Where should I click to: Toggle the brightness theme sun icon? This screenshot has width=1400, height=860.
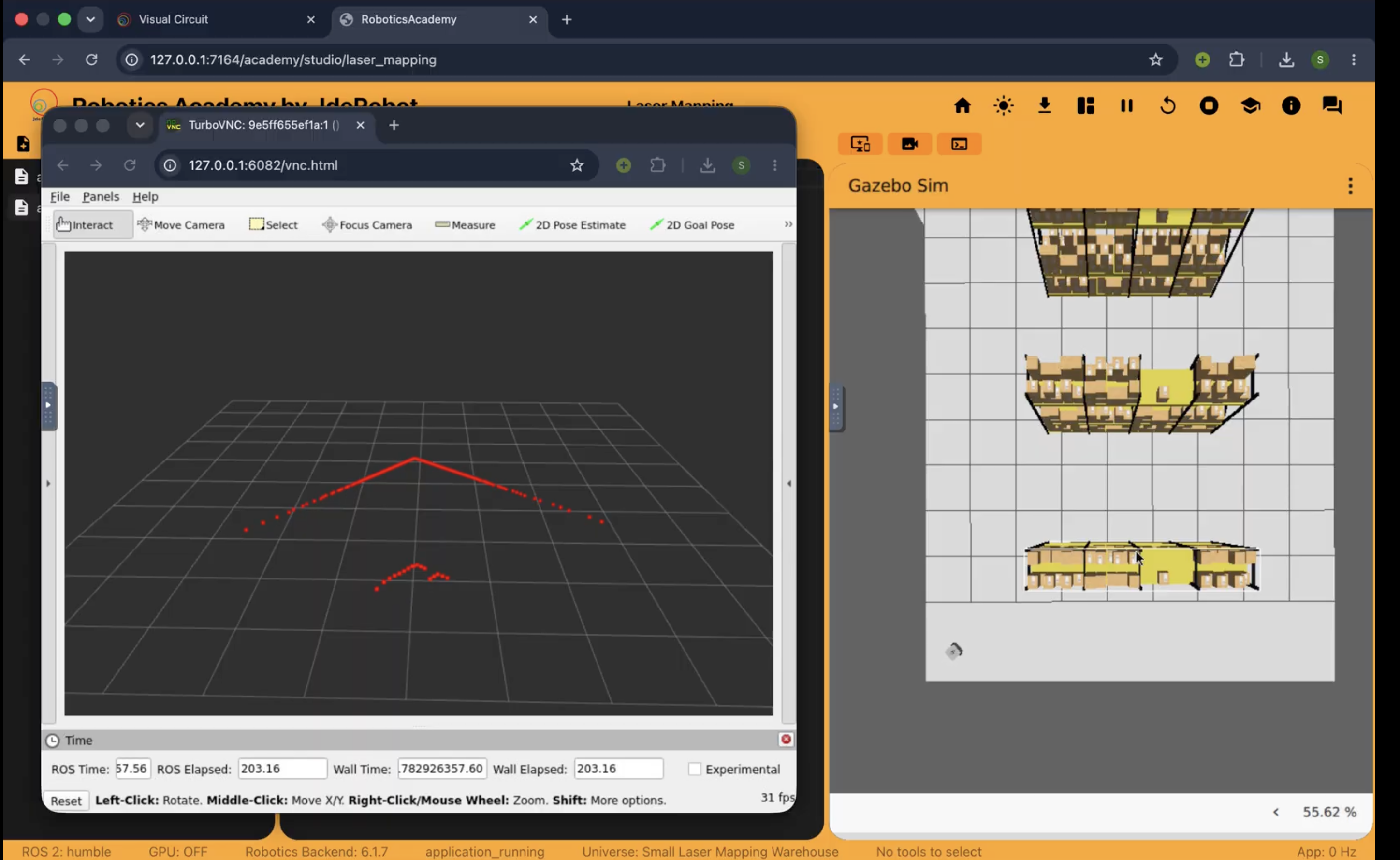1003,106
